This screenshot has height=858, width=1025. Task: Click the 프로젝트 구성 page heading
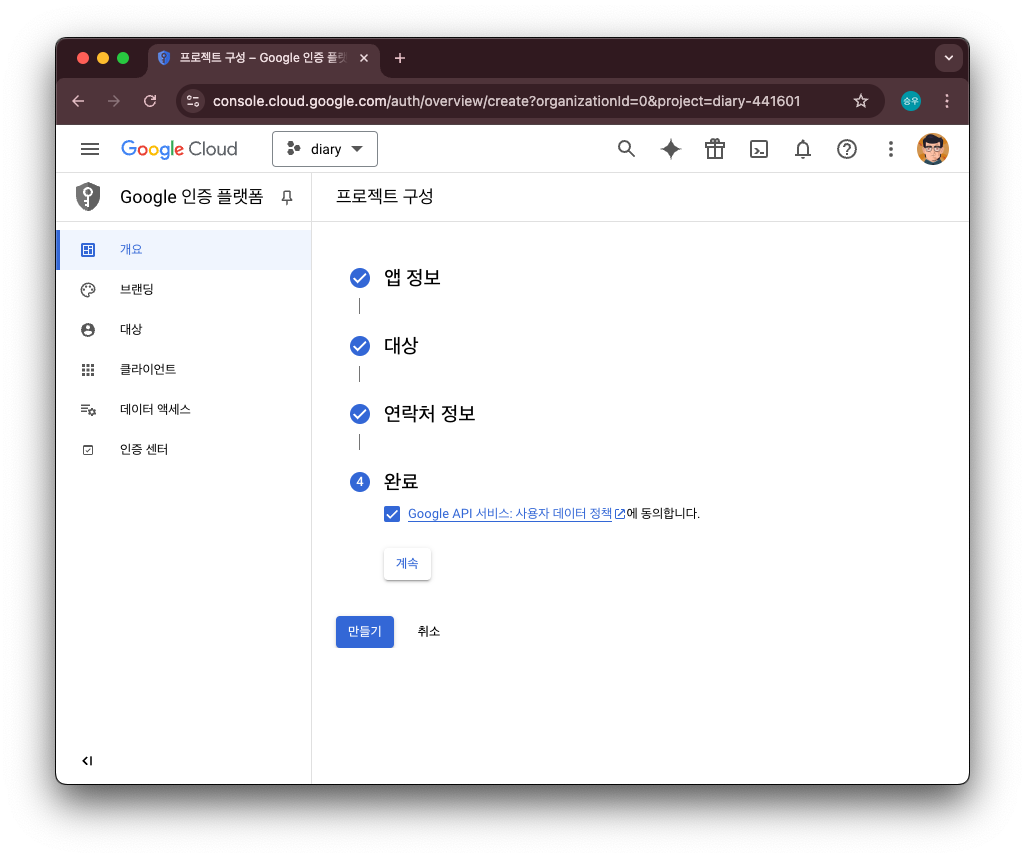[x=384, y=197]
